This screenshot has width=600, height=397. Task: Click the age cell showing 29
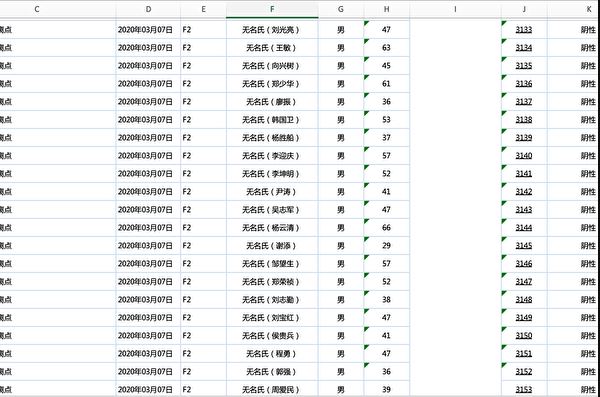coord(386,246)
